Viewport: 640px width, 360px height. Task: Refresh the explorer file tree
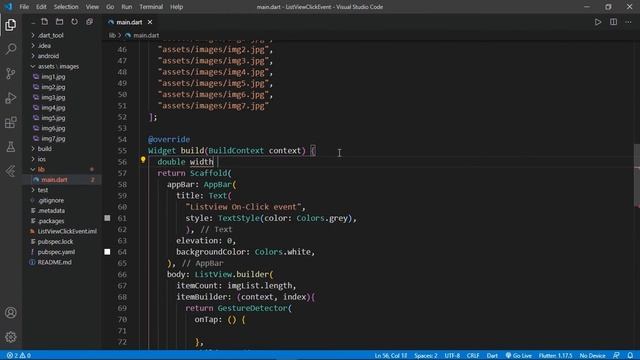[74, 22]
